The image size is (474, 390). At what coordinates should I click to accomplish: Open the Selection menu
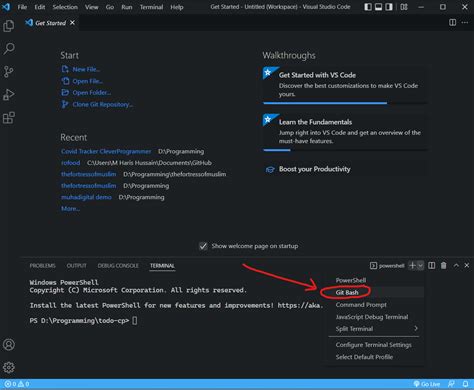[x=65, y=7]
